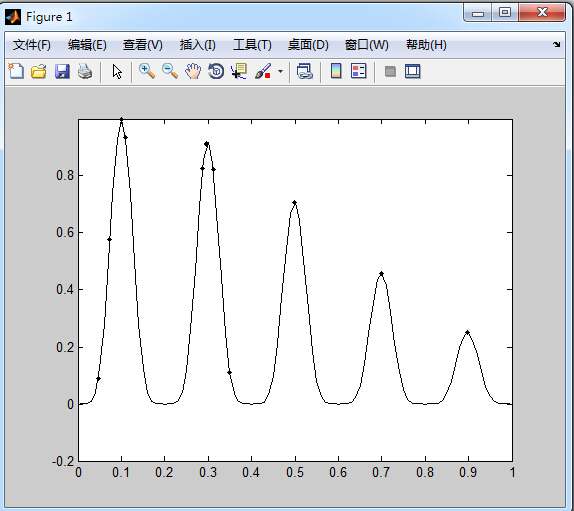
Task: Toggle the Data Cursor tool
Action: tap(239, 71)
